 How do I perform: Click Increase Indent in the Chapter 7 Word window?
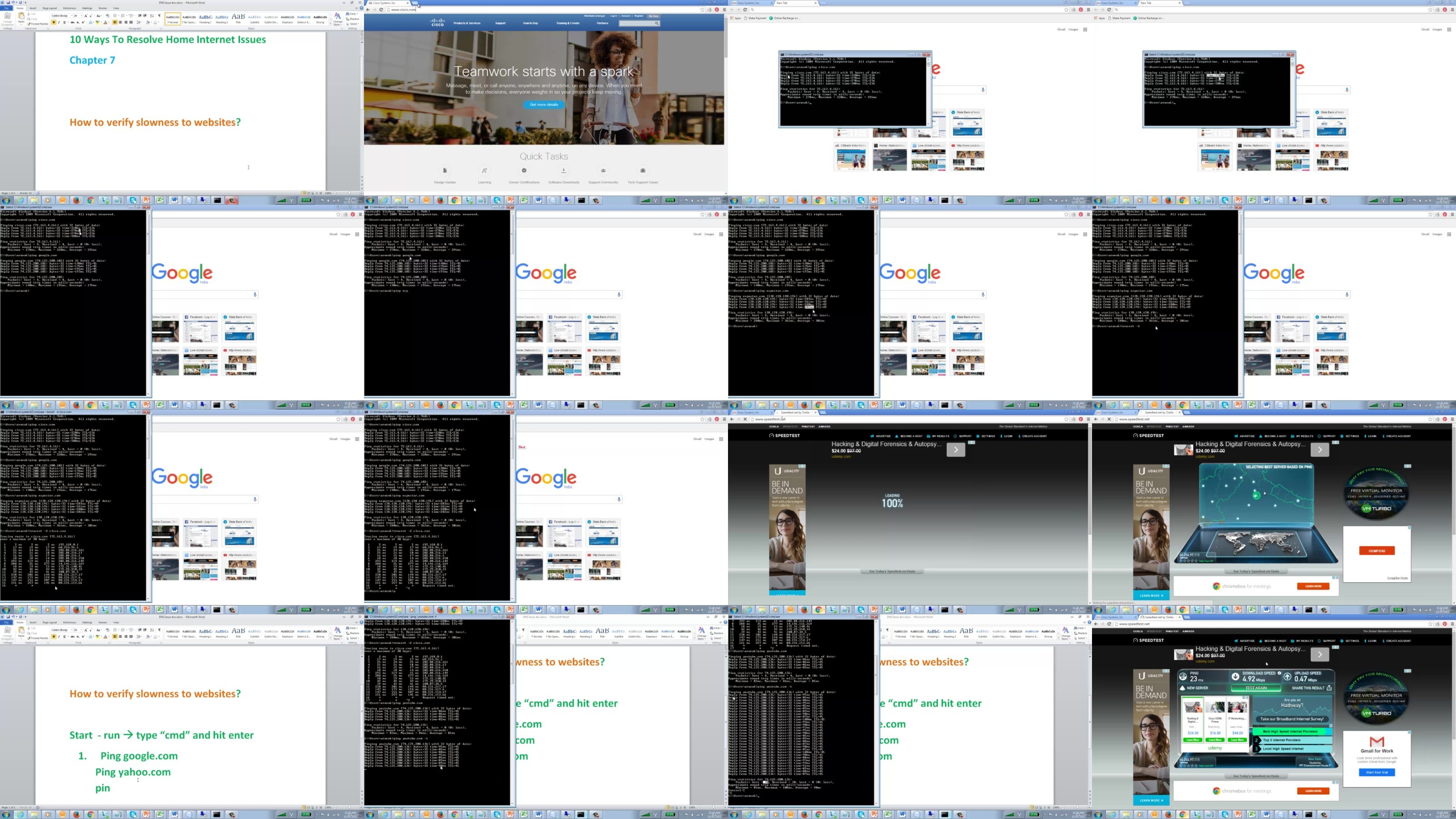point(145,15)
